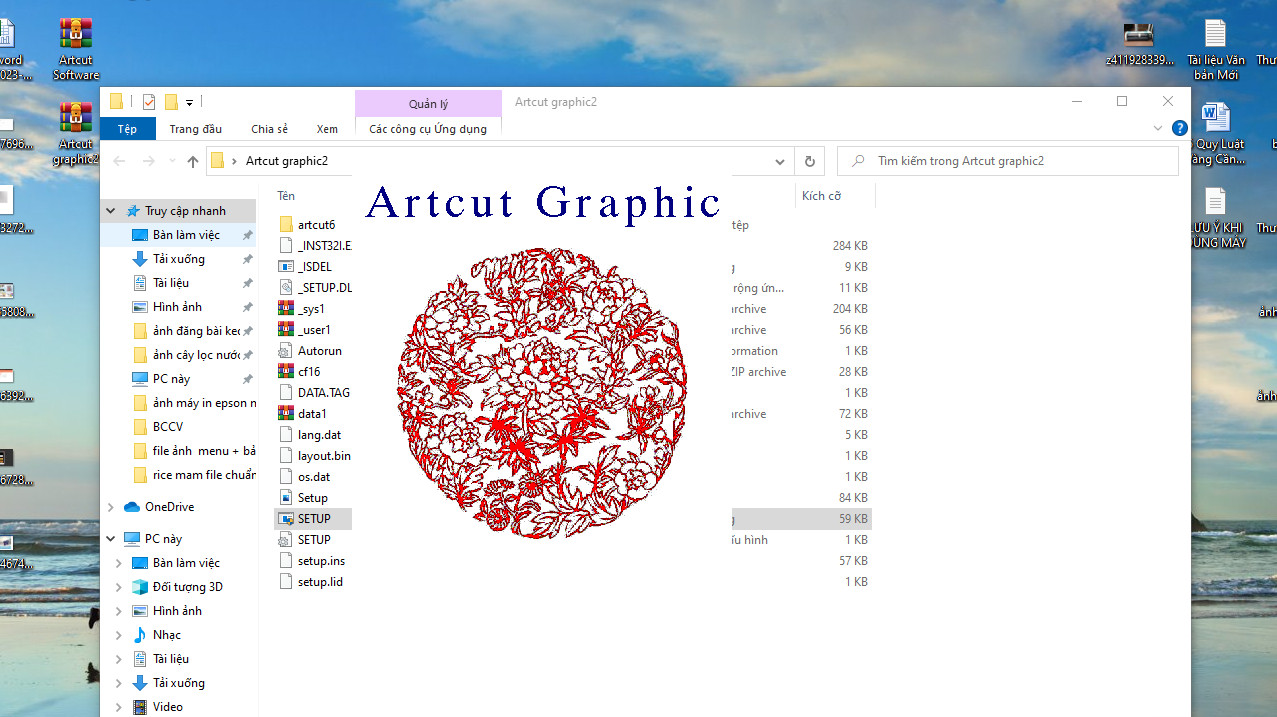
Task: Switch to the Xem ribbon tab
Action: 327,129
